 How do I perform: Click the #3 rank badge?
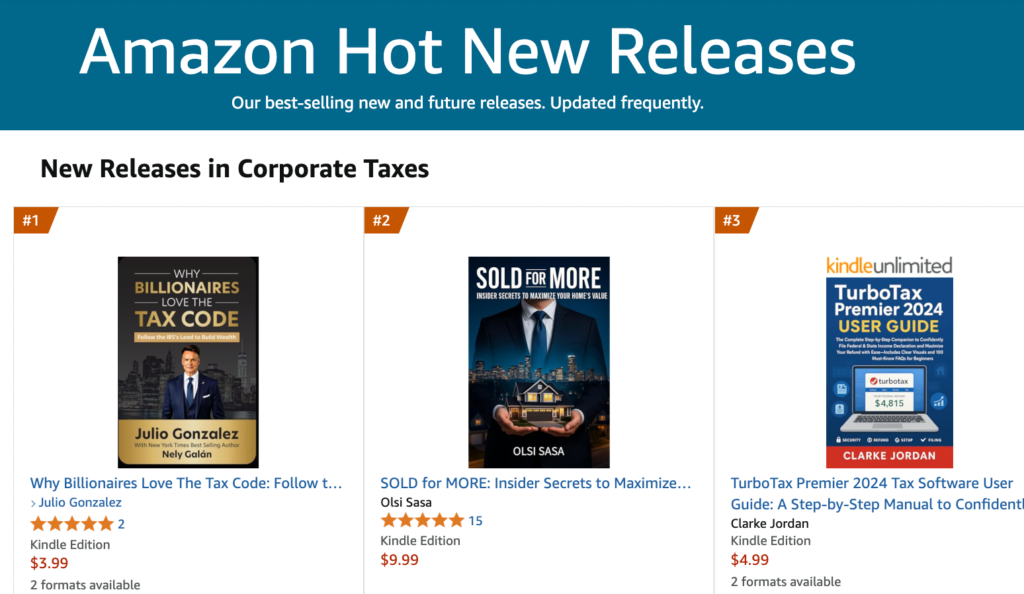(732, 221)
